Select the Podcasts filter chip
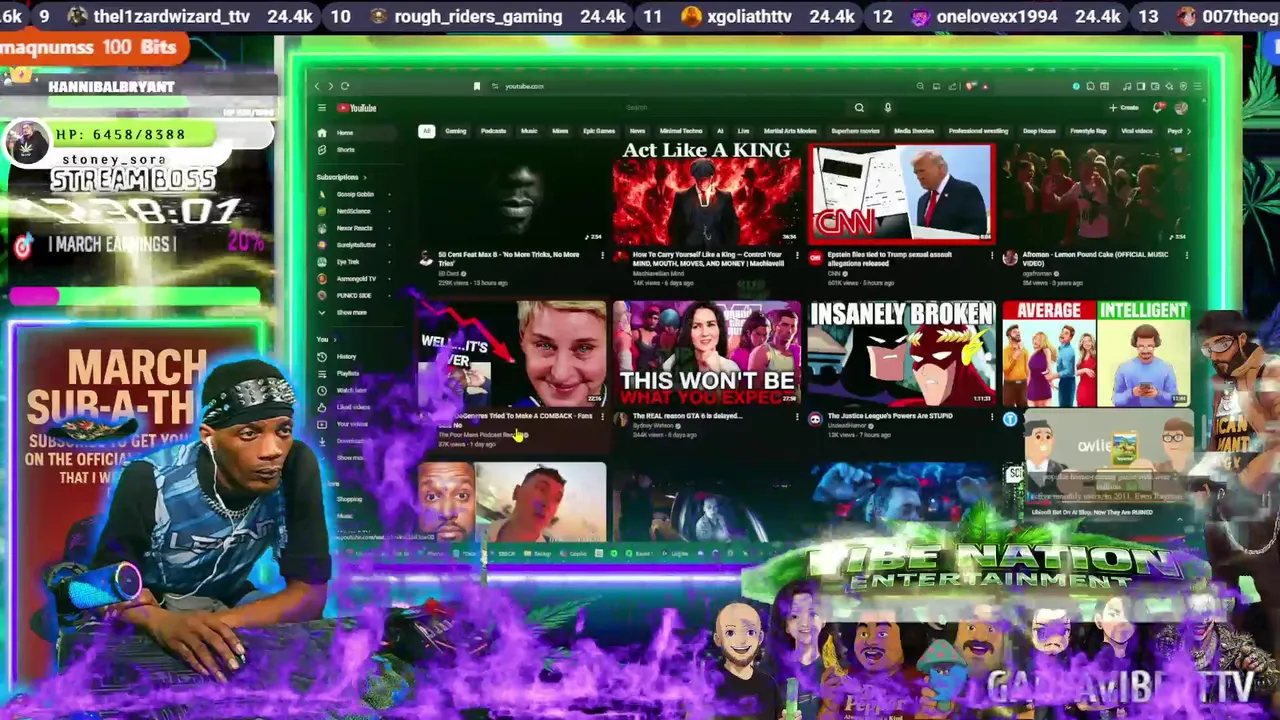 coord(493,131)
